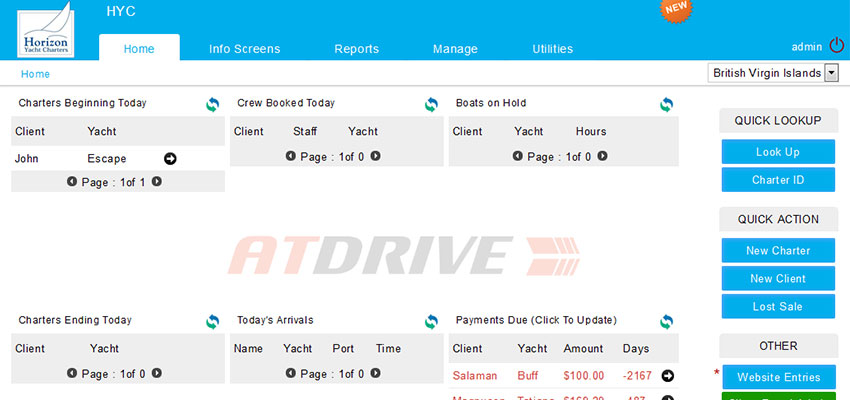Screen dimensions: 850x400
Task: Open John's Escape charter arrow
Action: click(170, 159)
